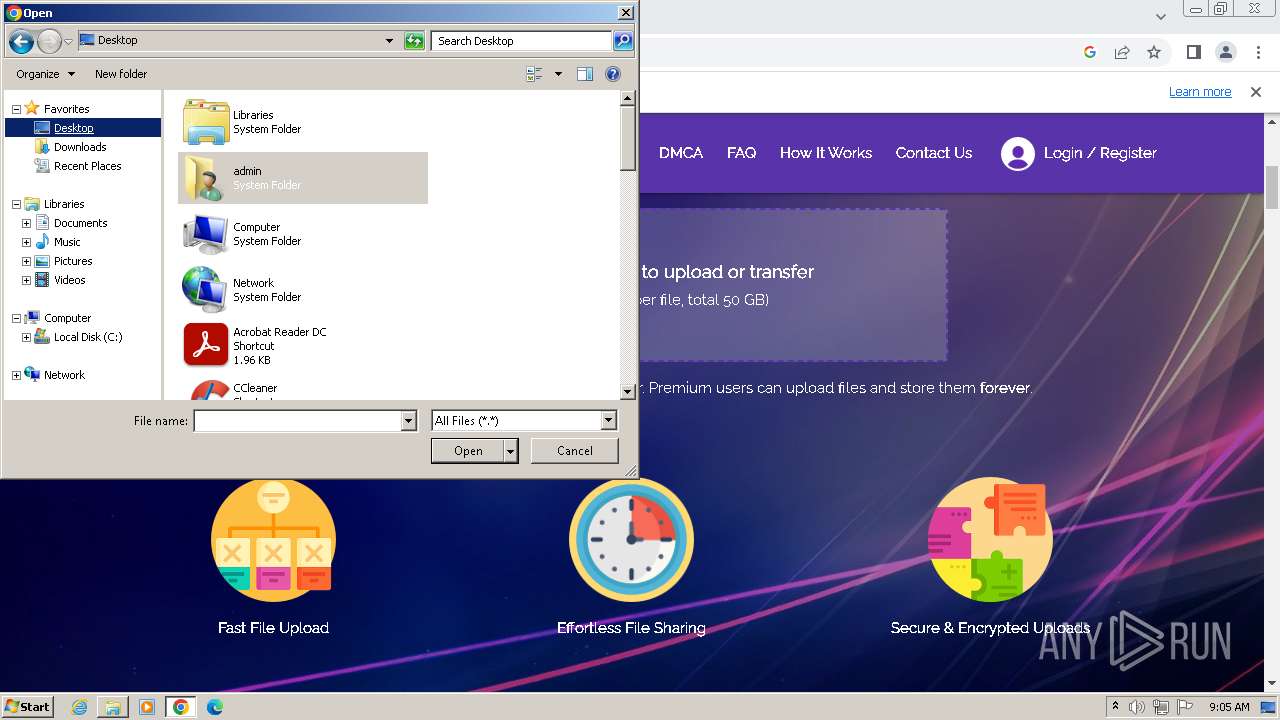This screenshot has height=720, width=1280.
Task: Select the Computer system folder icon
Action: tap(206, 234)
